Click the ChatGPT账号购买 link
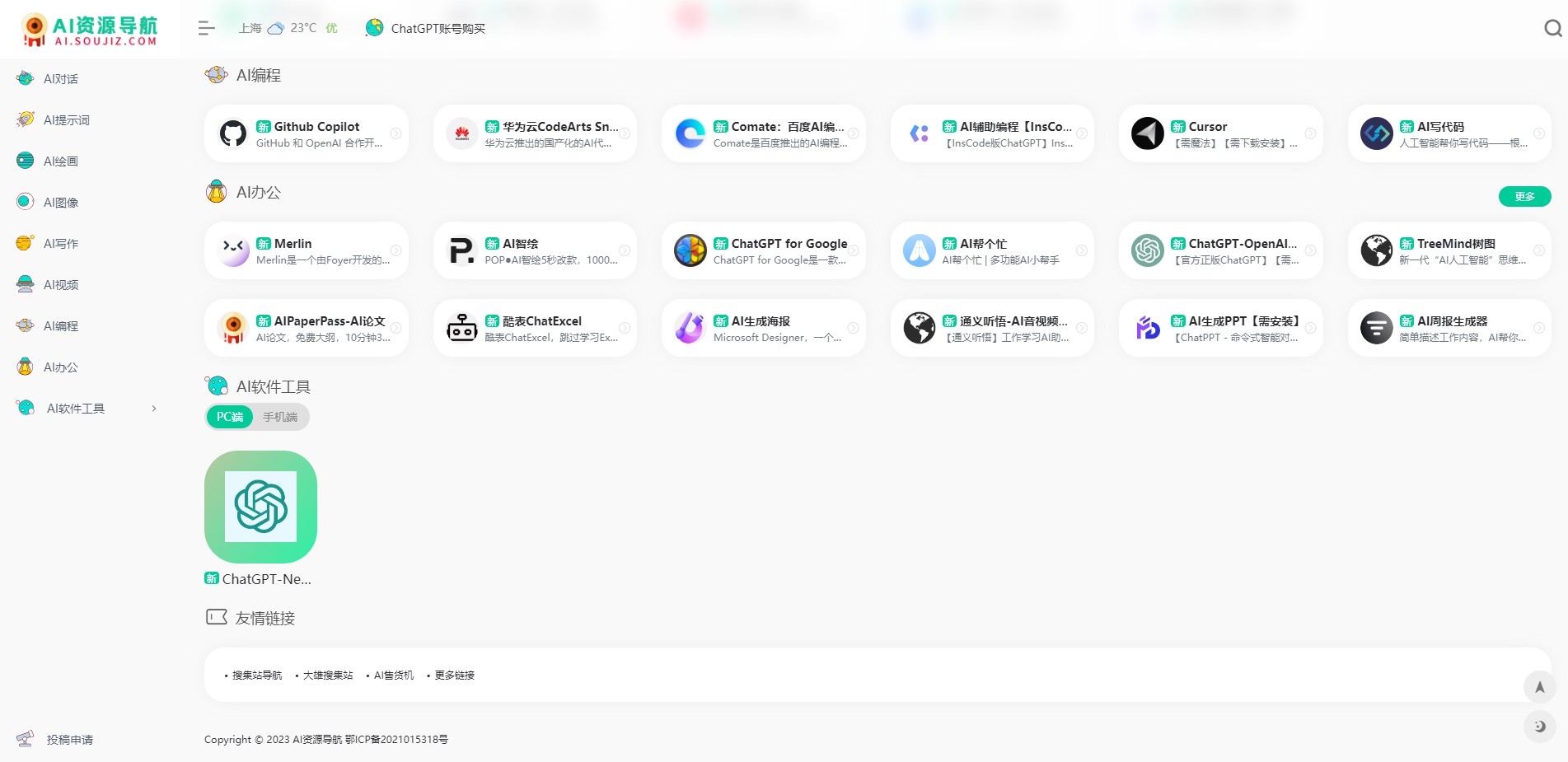The width and height of the screenshot is (1568, 762). (x=438, y=29)
